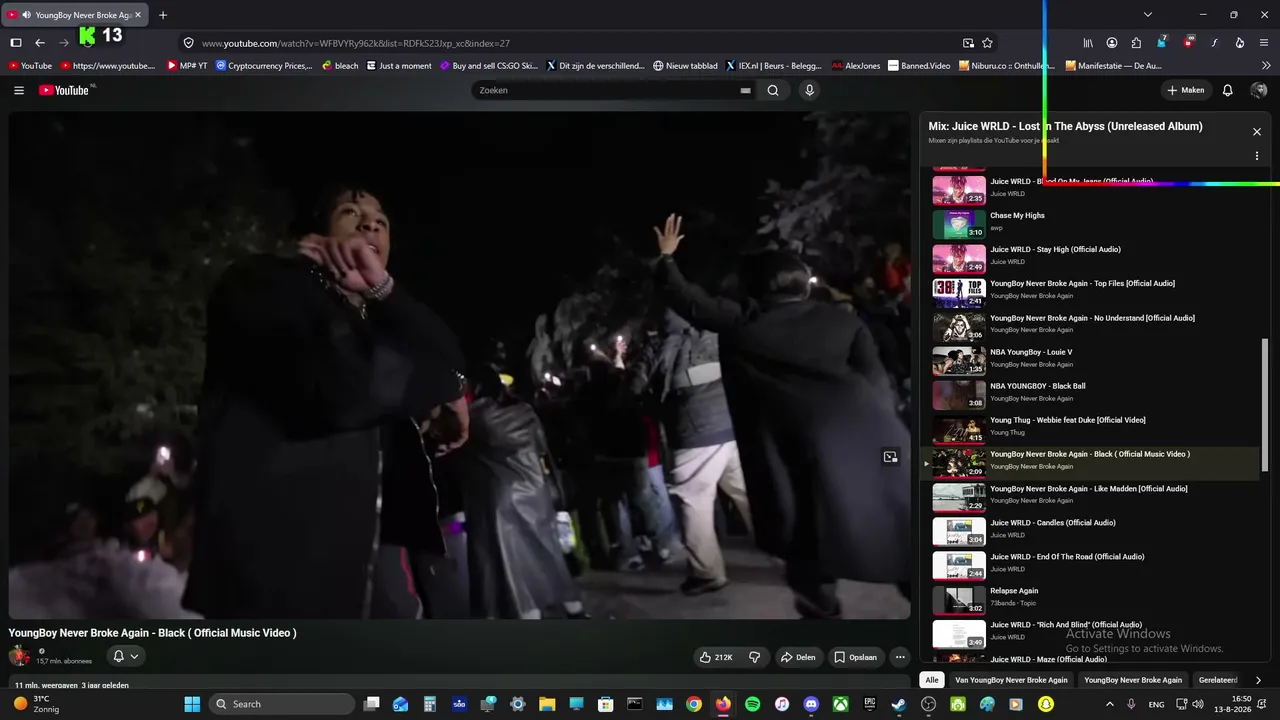This screenshot has width=1280, height=720.
Task: Open Discord from the taskbar
Action: (x=811, y=704)
